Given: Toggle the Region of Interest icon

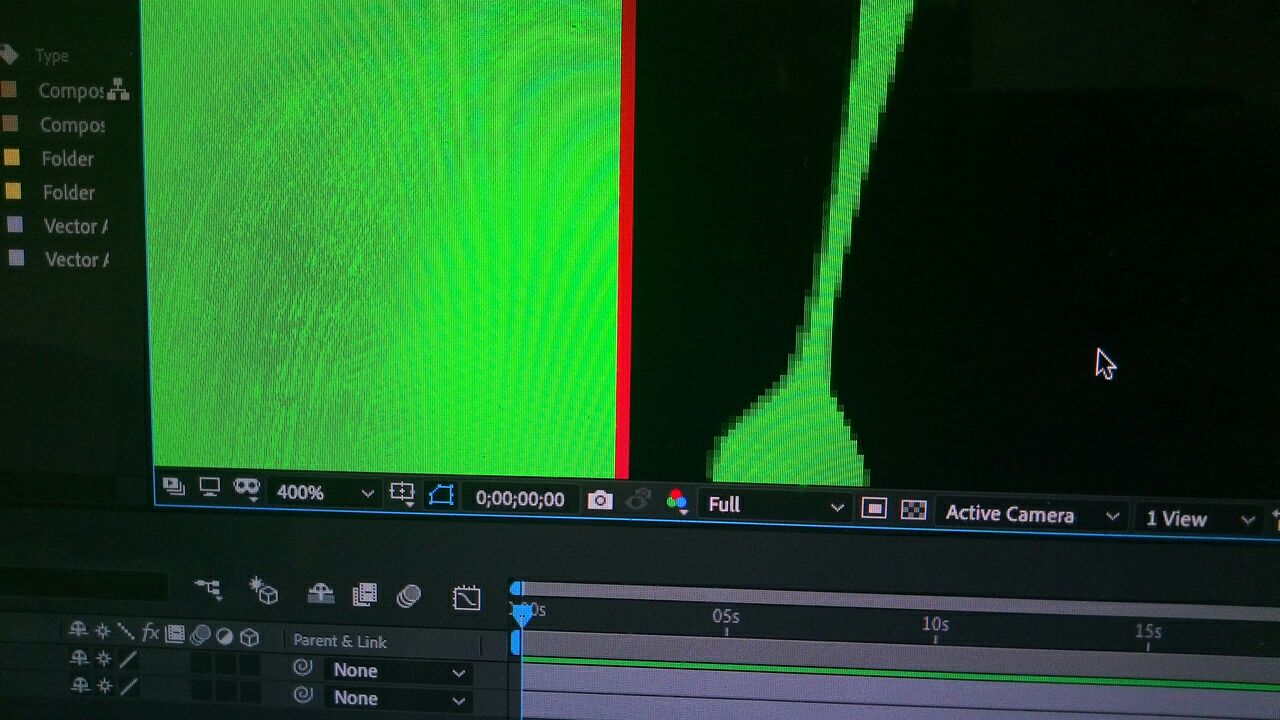Looking at the screenshot, I should point(874,508).
